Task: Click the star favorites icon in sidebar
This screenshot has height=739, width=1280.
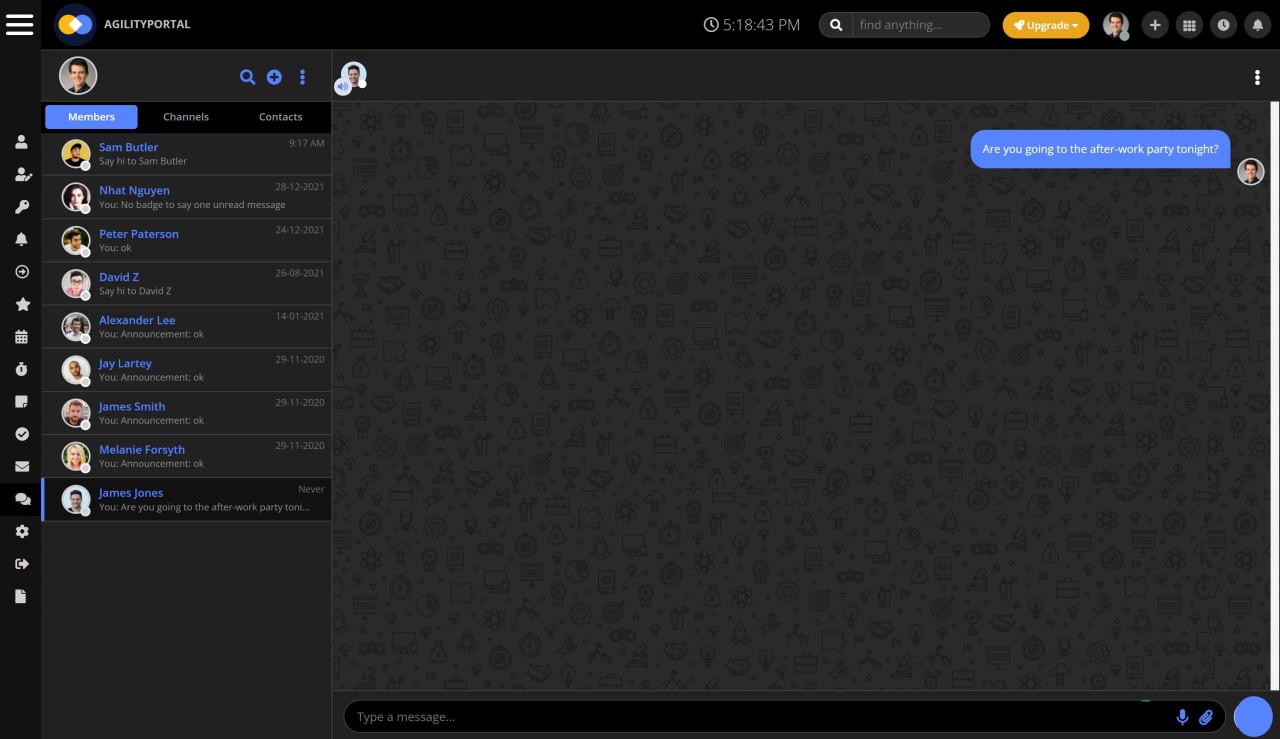Action: (x=21, y=304)
